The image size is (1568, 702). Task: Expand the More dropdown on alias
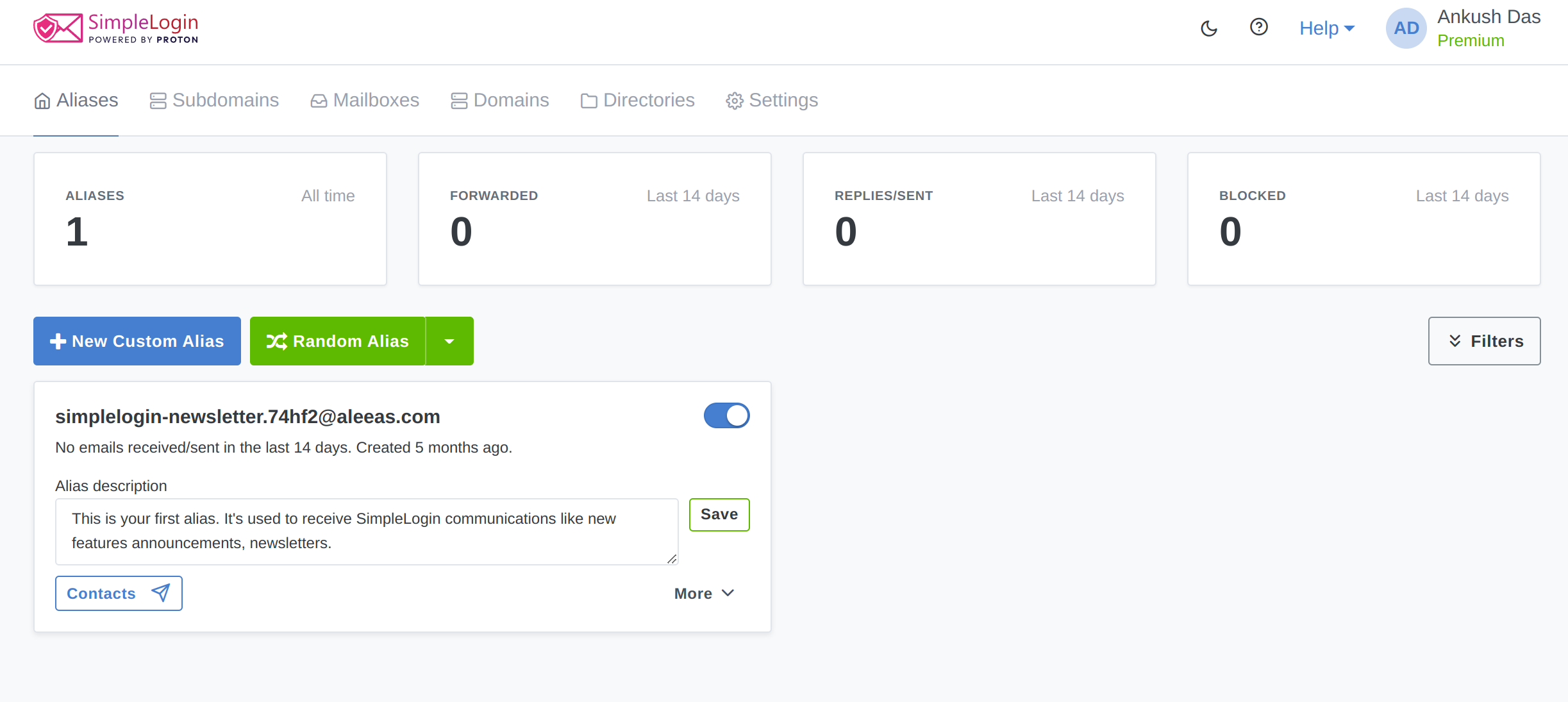(x=704, y=593)
